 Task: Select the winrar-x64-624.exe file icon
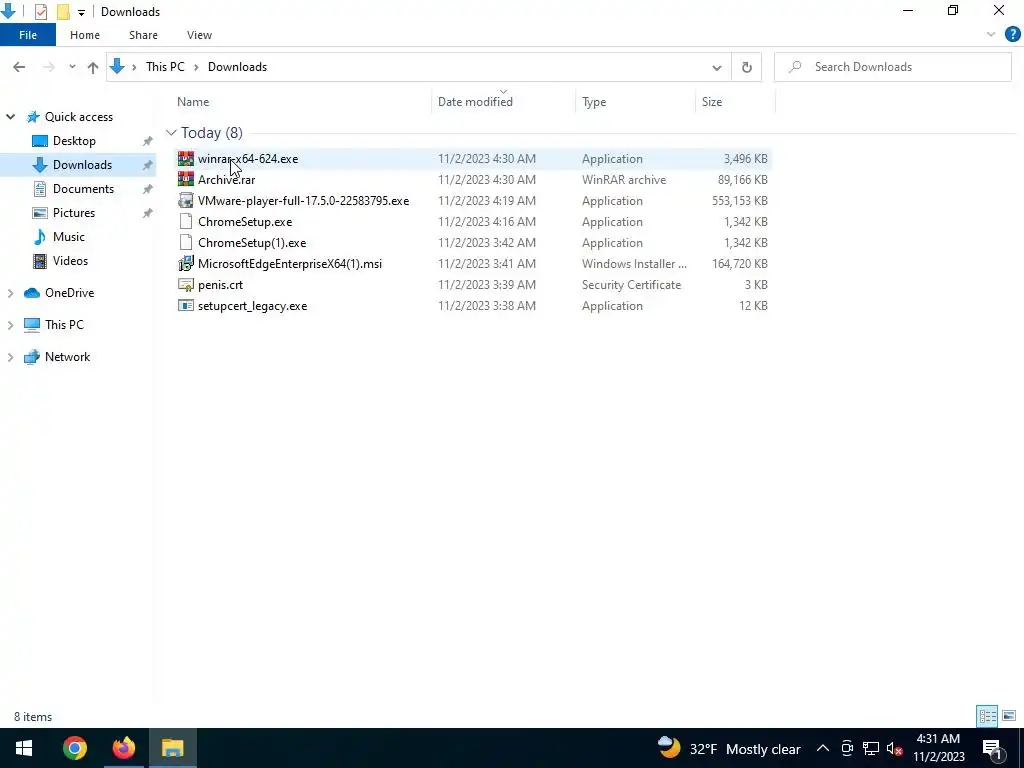pyautogui.click(x=185, y=159)
